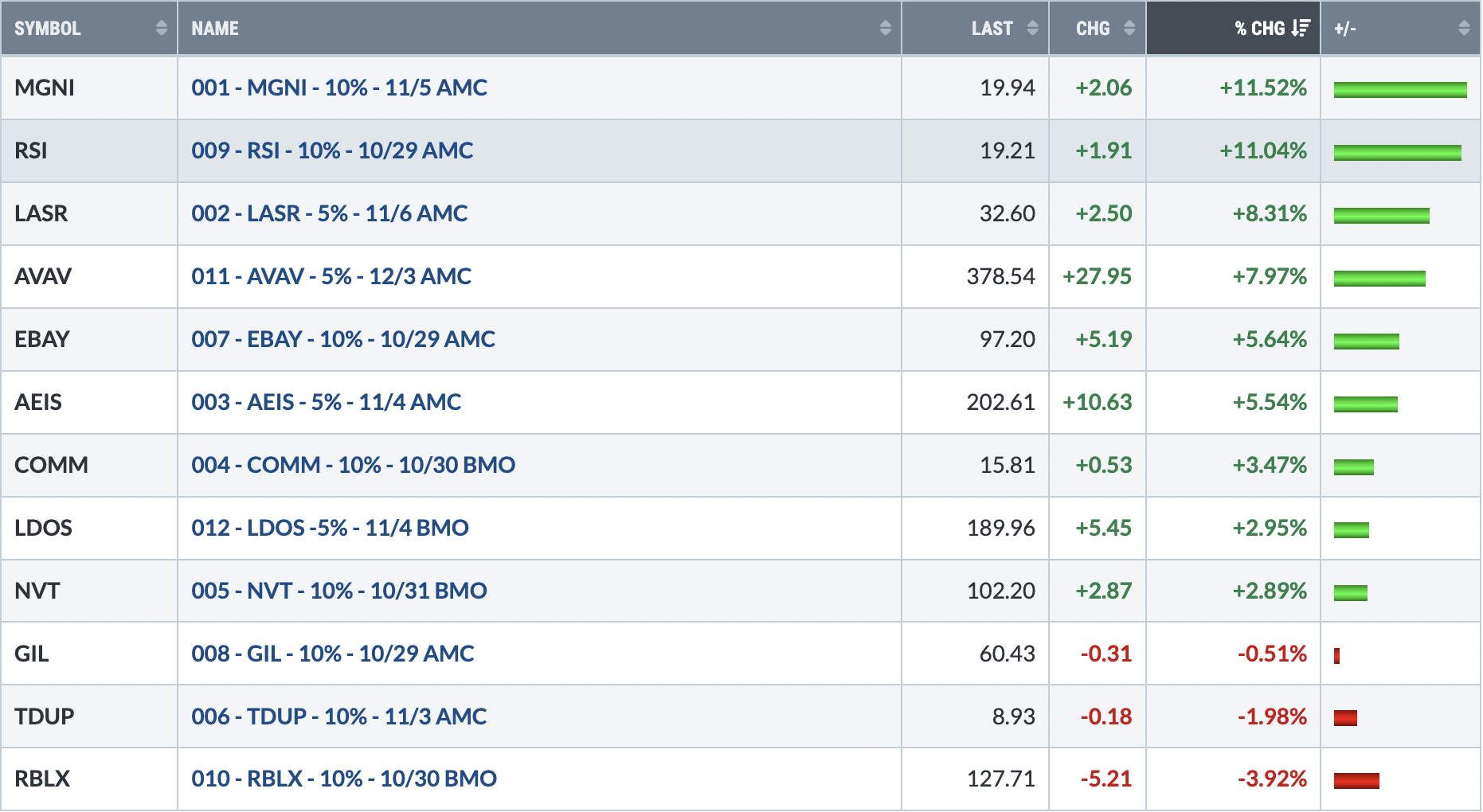1483x812 pixels.
Task: Open the 010 - RBLX - 10% - 10/30 BMO link
Action: (x=344, y=779)
